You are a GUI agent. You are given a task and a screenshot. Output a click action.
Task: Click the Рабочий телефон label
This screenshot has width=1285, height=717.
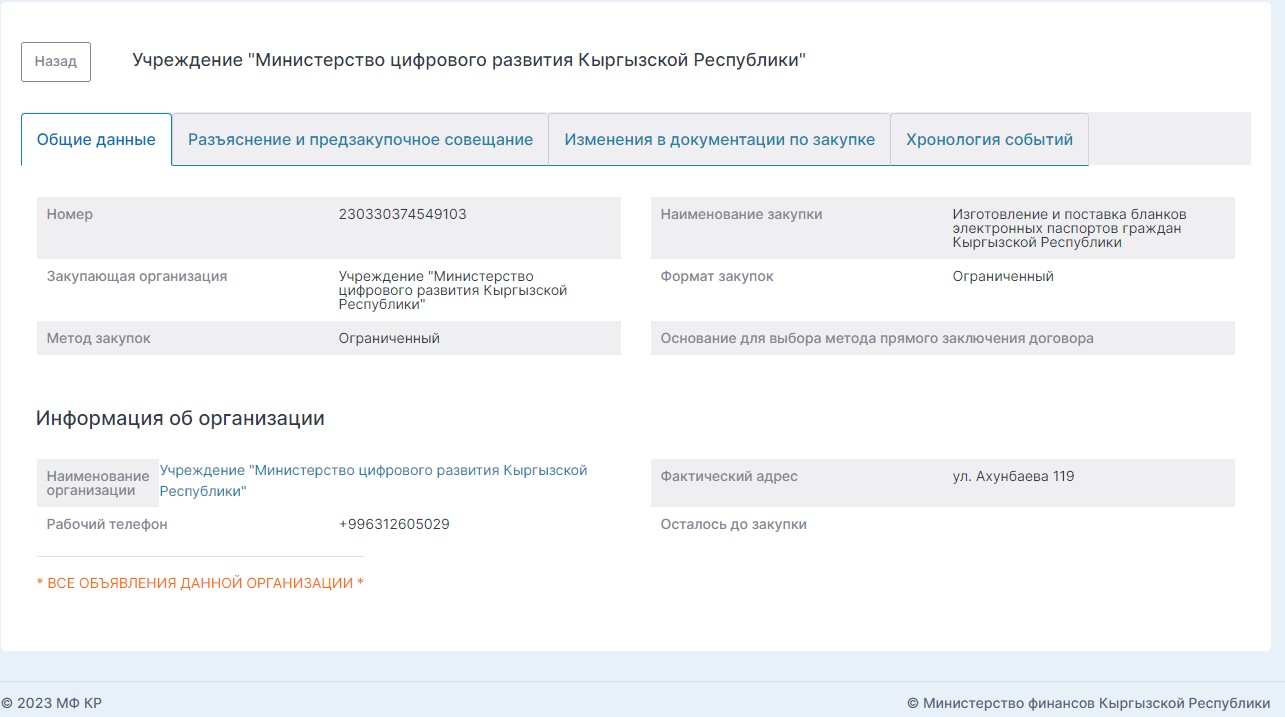[107, 525]
